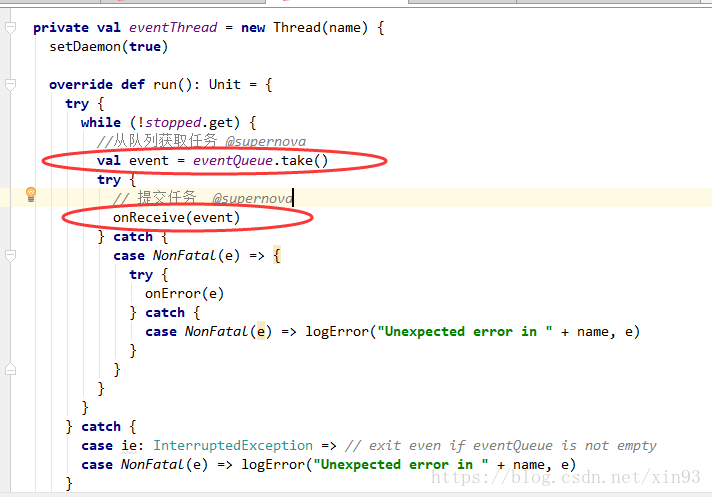Click the 'val event' declaration

point(133,161)
